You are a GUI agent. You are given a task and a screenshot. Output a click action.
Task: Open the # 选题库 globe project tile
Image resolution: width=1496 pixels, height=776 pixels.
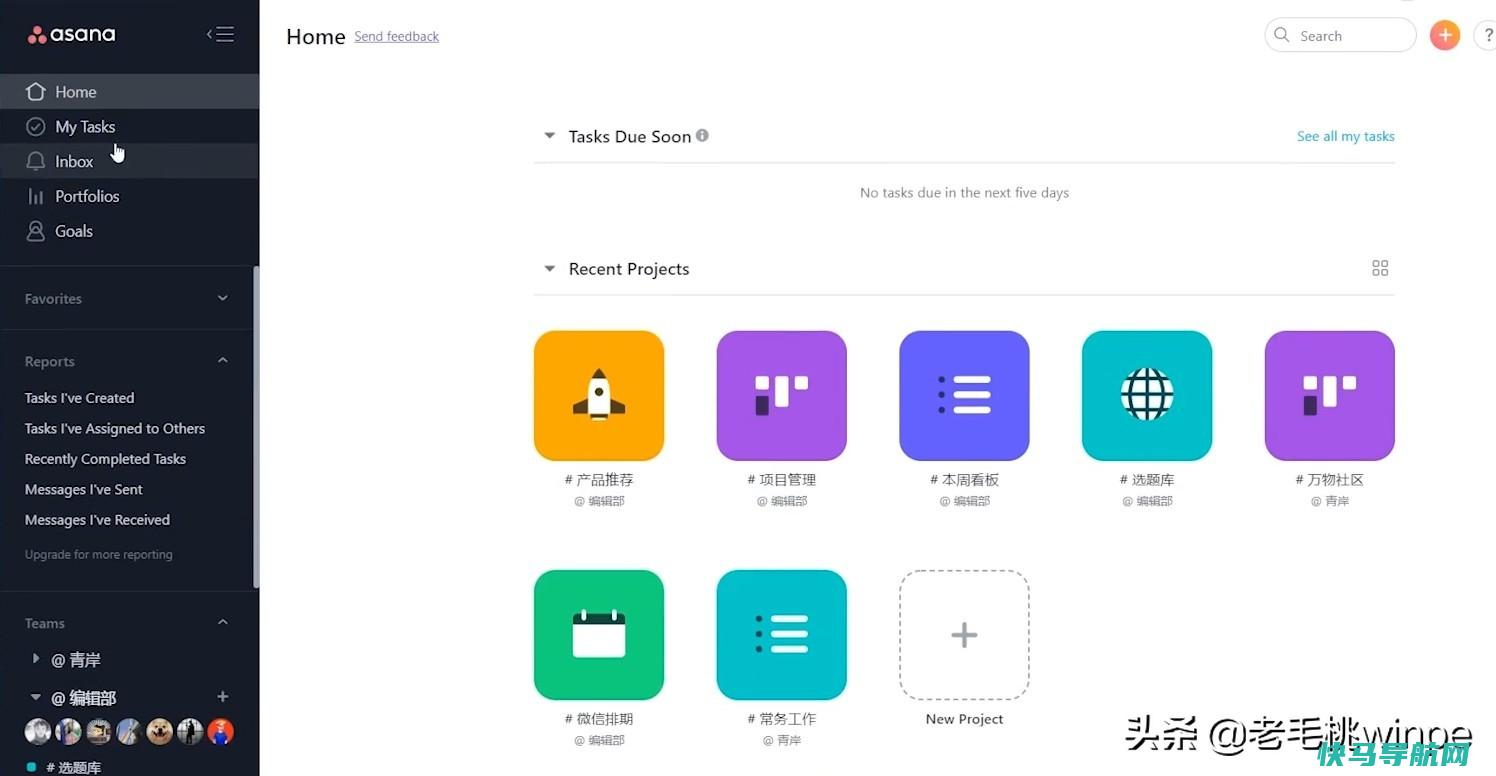coord(1147,396)
